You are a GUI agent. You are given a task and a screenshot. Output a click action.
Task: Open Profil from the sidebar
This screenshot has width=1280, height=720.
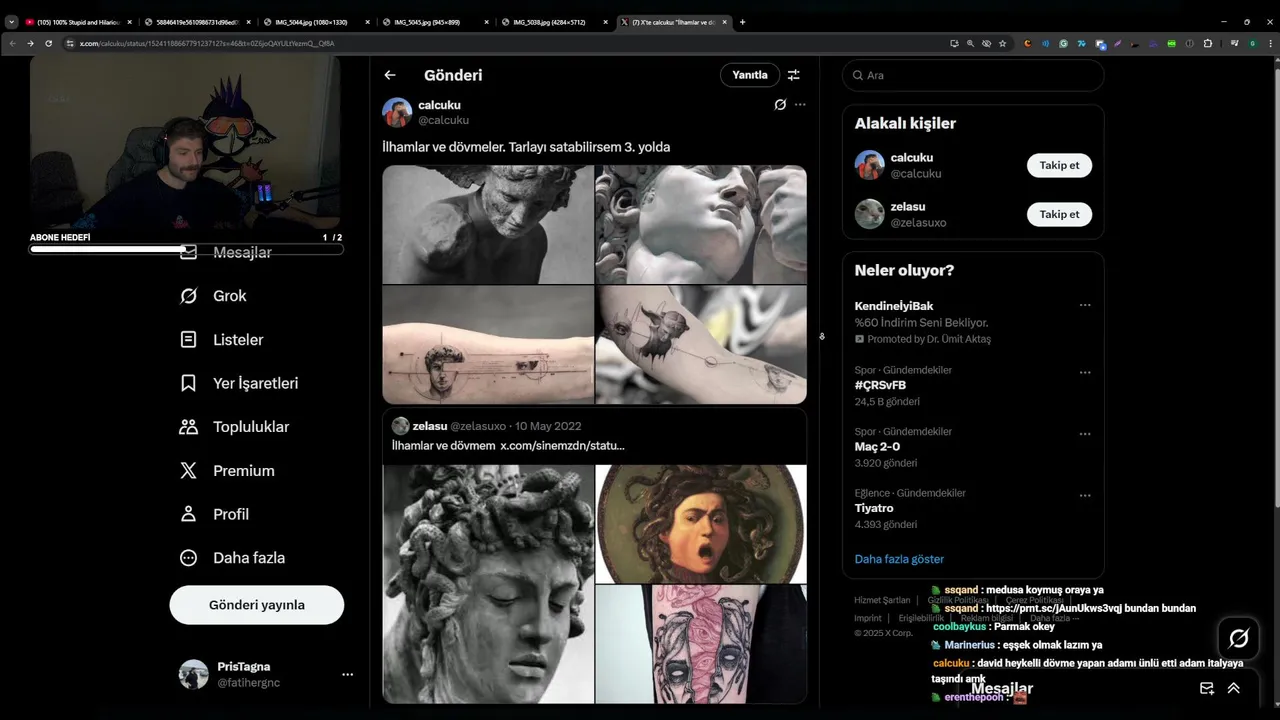[213, 514]
